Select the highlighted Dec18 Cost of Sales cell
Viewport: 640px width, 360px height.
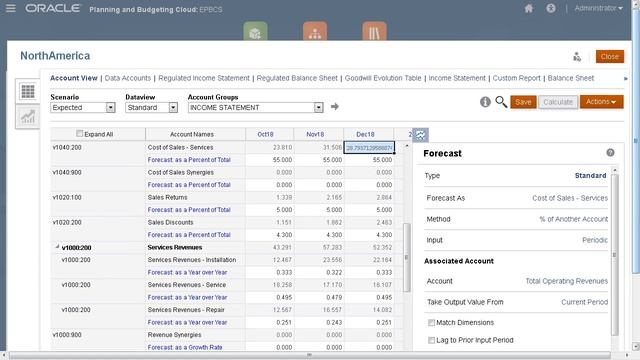click(369, 147)
